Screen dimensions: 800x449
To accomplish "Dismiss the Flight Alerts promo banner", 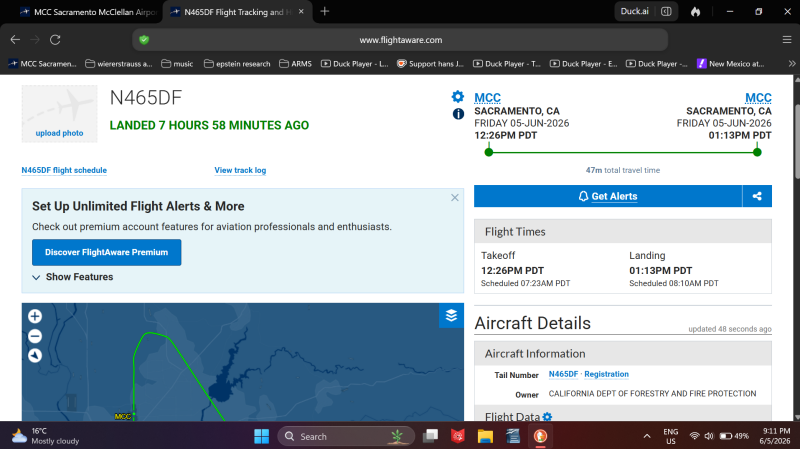I will tap(455, 197).
